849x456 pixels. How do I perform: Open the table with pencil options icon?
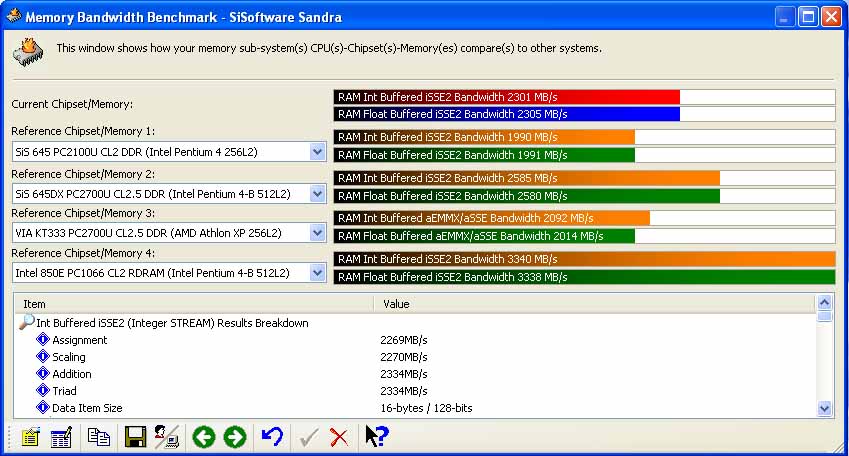[61, 437]
